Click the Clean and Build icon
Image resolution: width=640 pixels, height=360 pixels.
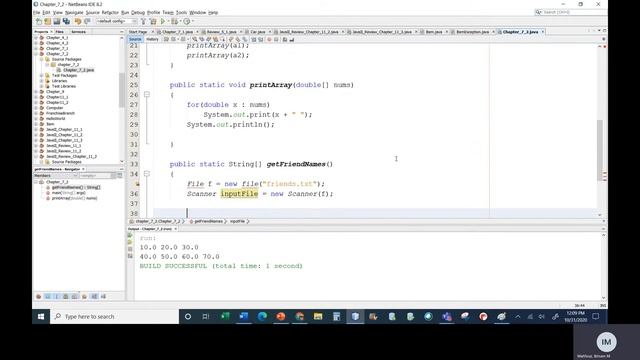153,21
